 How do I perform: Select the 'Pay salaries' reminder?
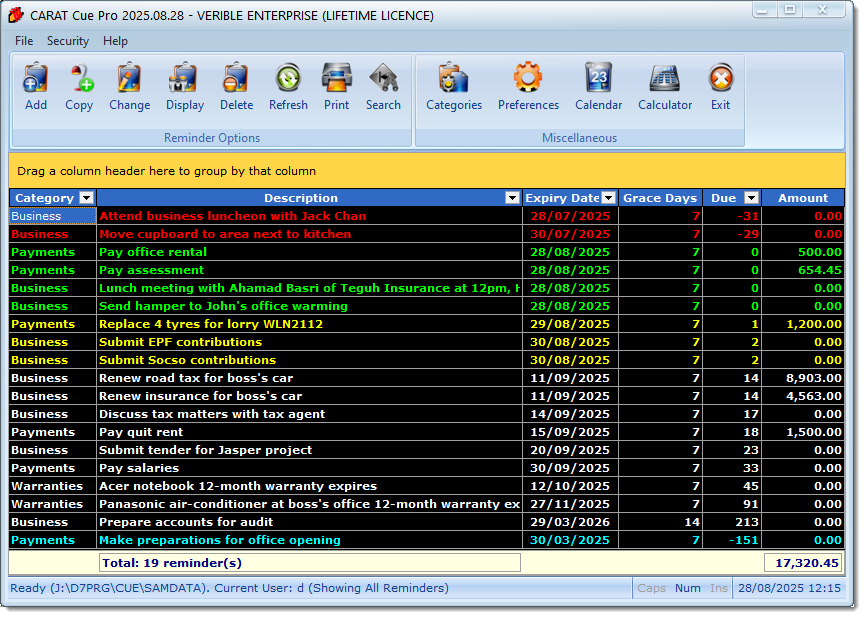(426, 468)
